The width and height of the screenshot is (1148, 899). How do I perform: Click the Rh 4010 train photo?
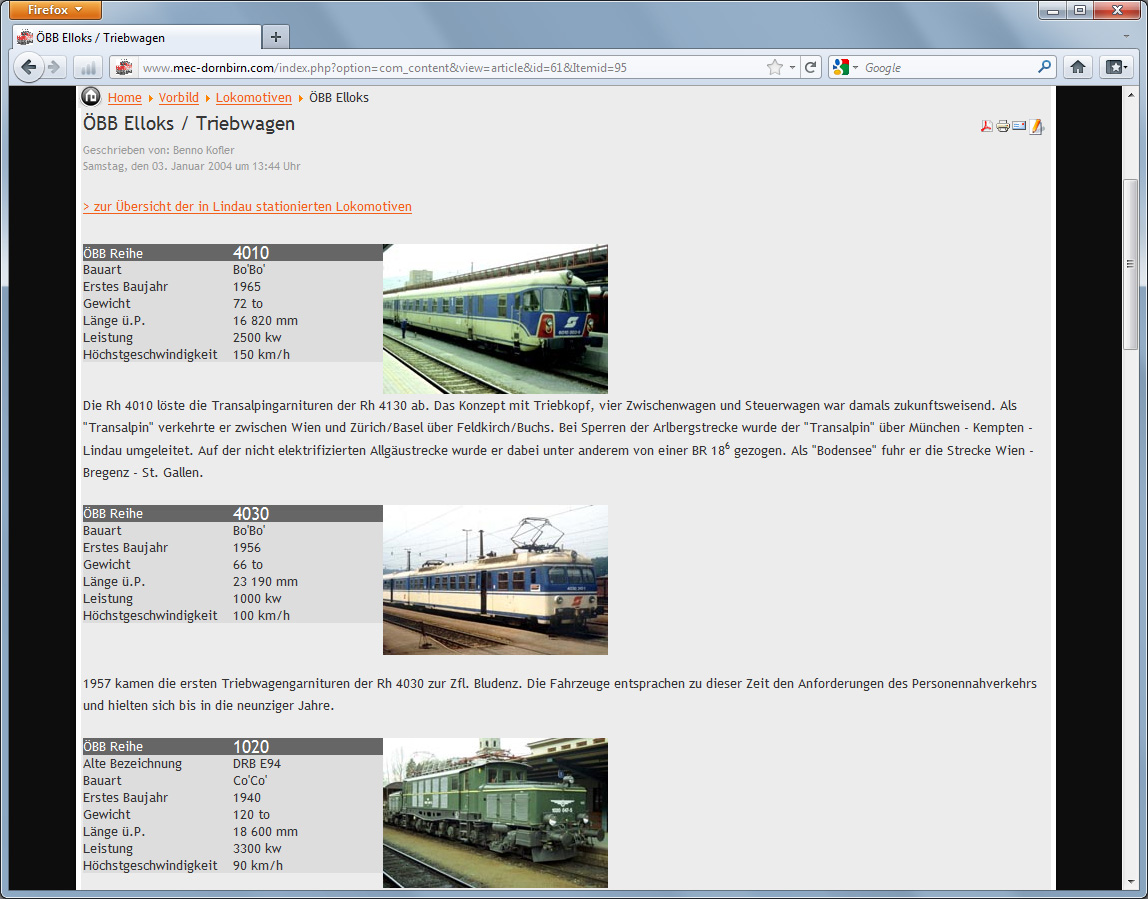tap(495, 319)
